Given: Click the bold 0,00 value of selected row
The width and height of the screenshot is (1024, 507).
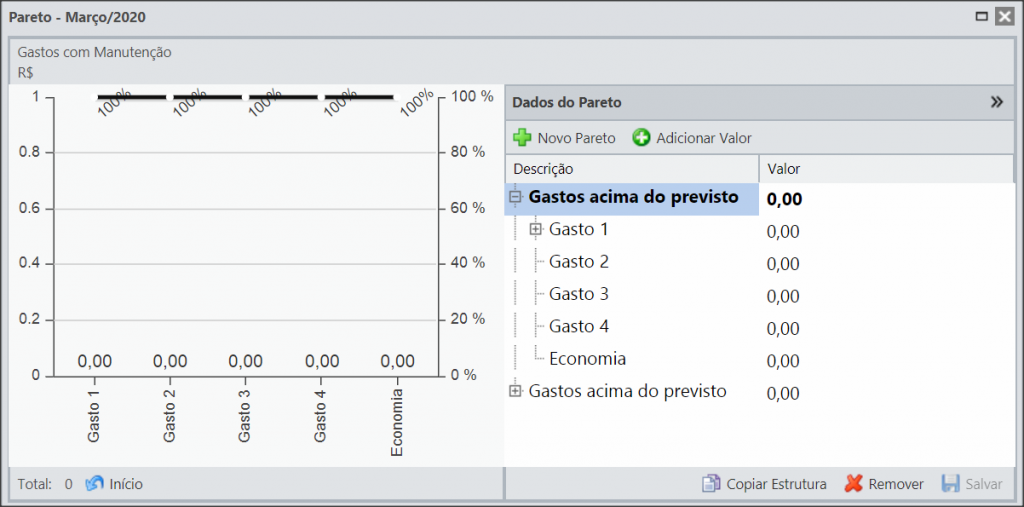Looking at the screenshot, I should point(784,199).
